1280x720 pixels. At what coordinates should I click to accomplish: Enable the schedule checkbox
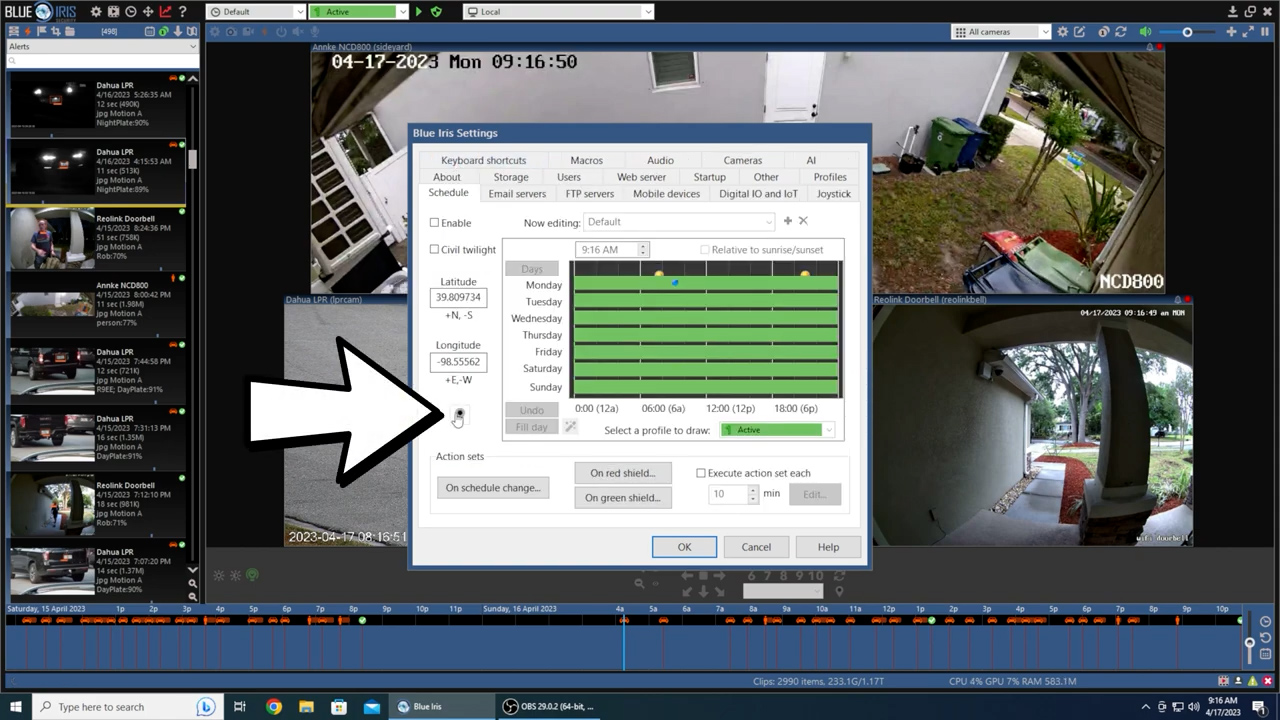[434, 223]
